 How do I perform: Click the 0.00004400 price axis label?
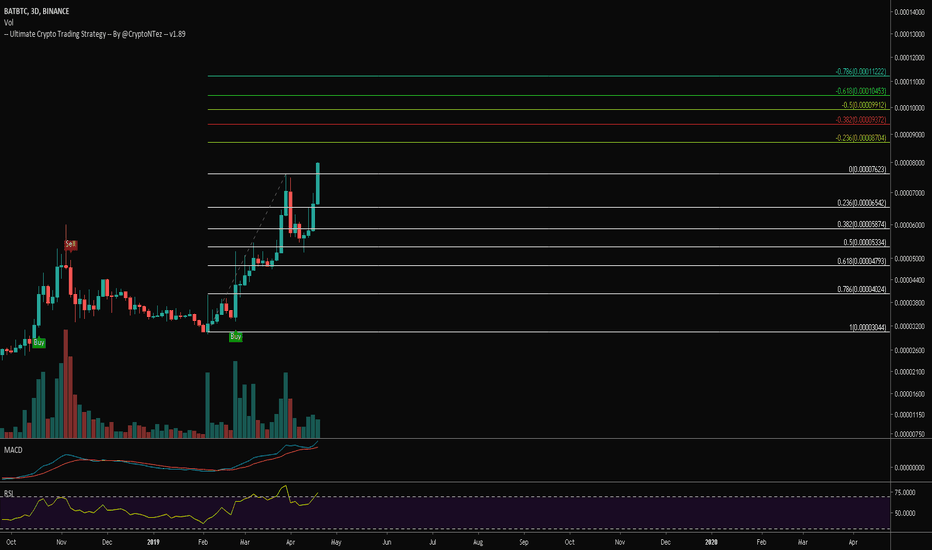pos(909,280)
